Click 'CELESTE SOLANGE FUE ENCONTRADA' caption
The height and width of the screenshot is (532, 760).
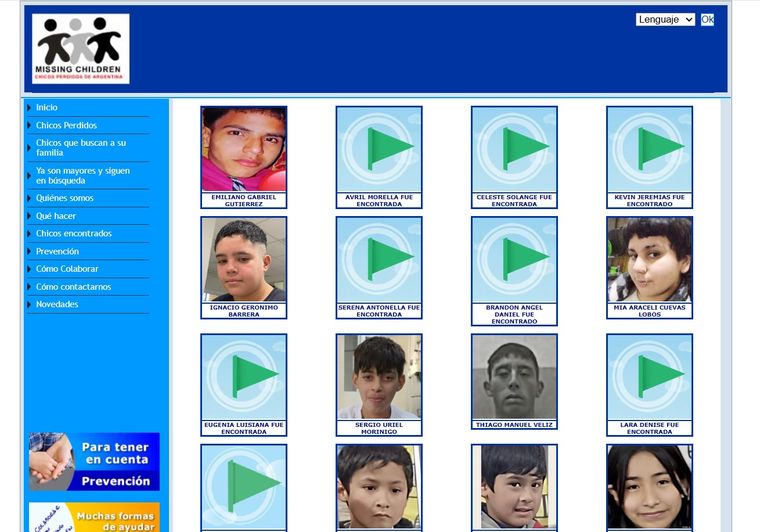coord(514,201)
